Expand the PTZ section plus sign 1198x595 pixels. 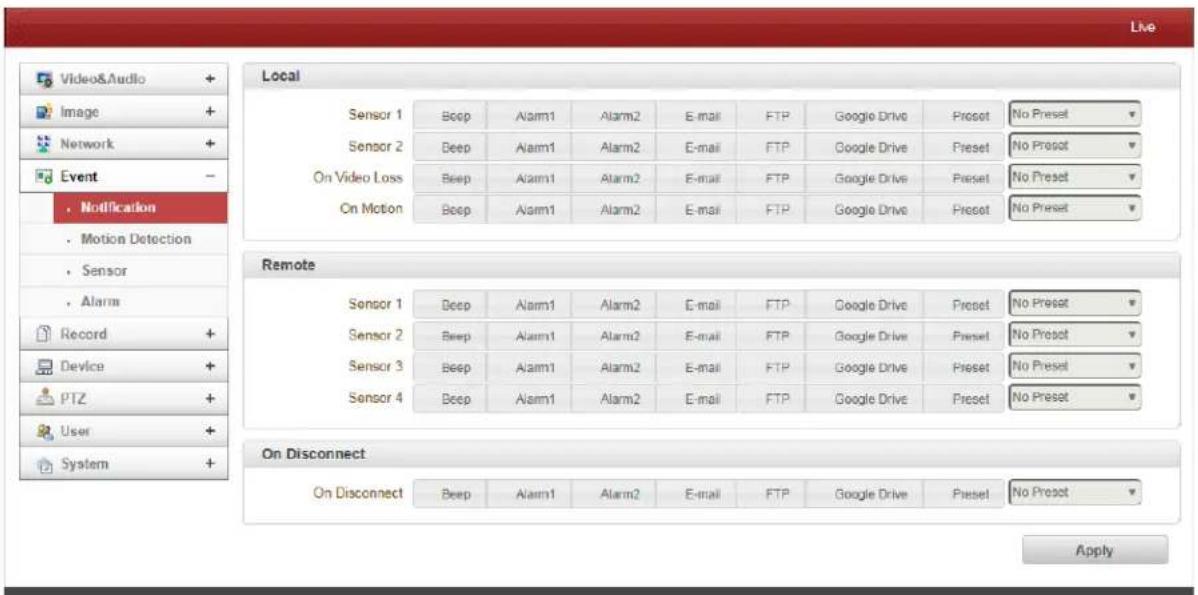pyautogui.click(x=210, y=399)
